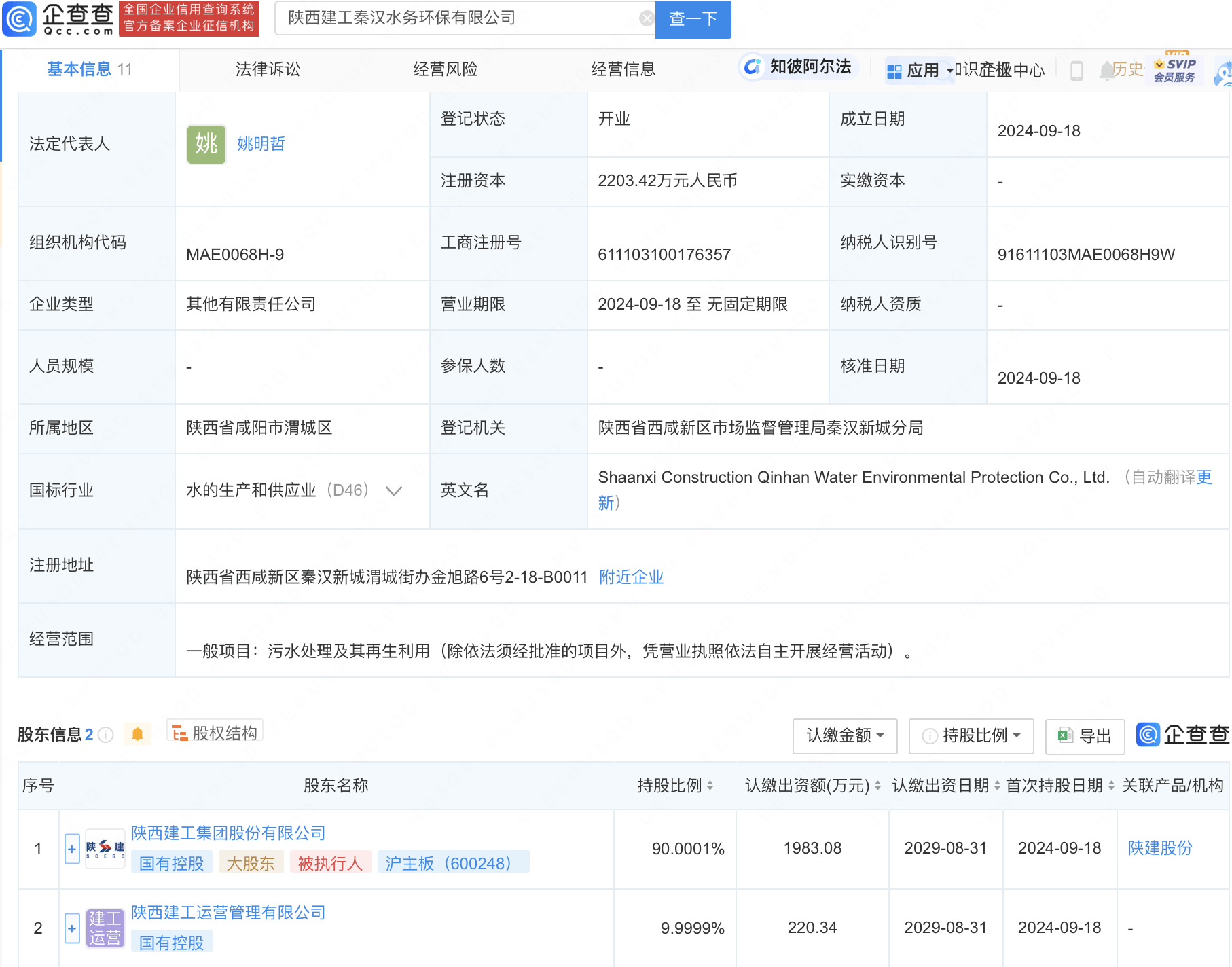
Task: Click the shareholder alert bell icon
Action: click(x=137, y=734)
